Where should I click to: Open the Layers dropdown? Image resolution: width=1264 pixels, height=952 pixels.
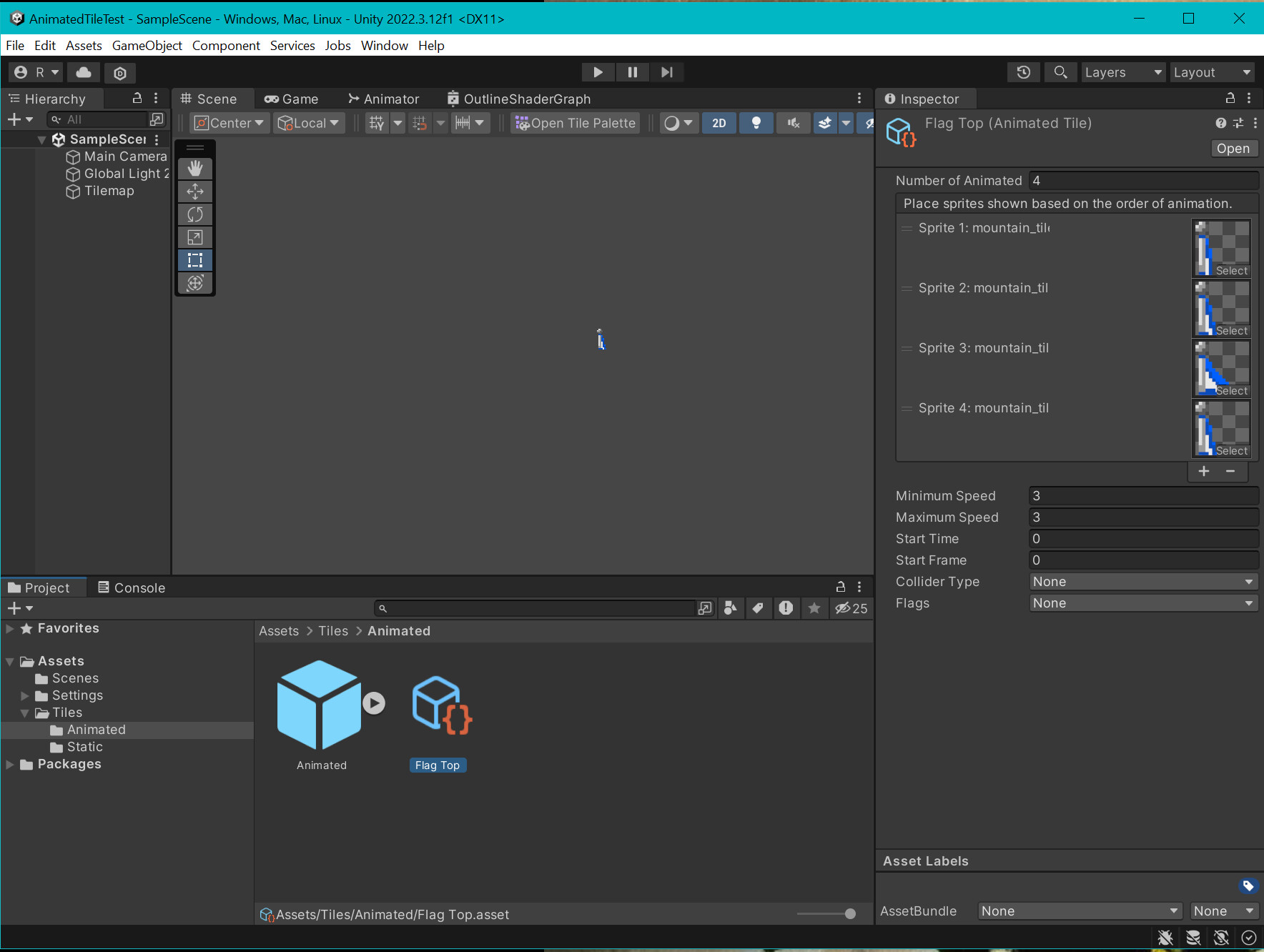pyautogui.click(x=1122, y=72)
